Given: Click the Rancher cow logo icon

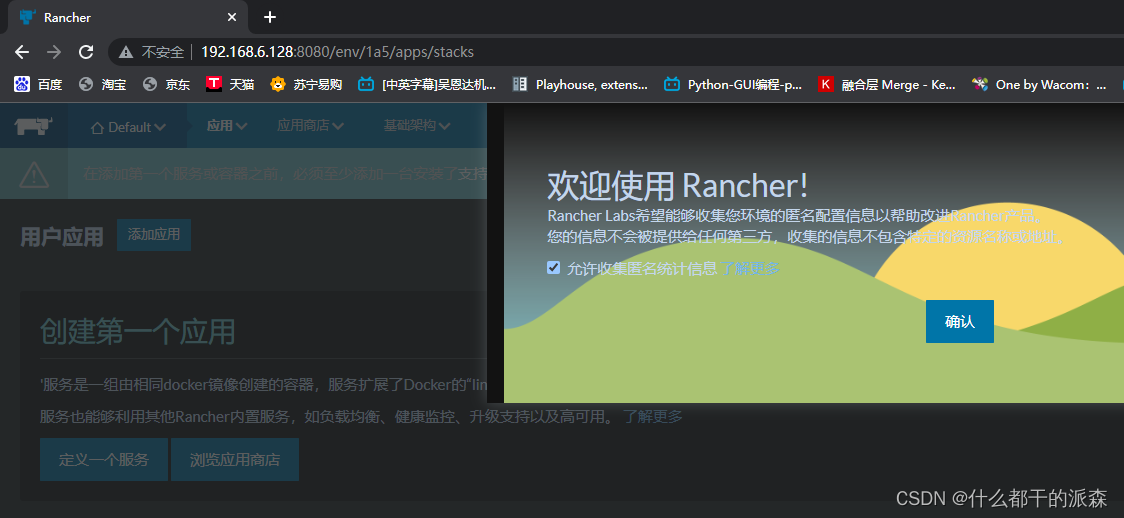Looking at the screenshot, I should point(34,126).
